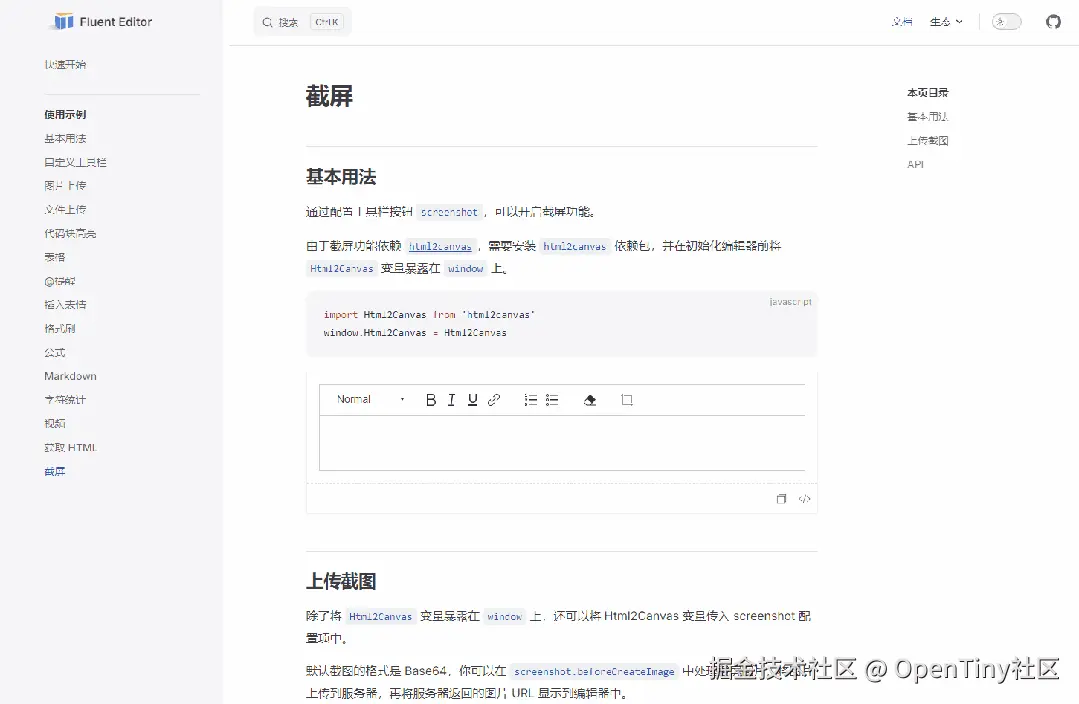1079x704 pixels.
Task: Open the GitHub repository icon
Action: (1053, 21)
